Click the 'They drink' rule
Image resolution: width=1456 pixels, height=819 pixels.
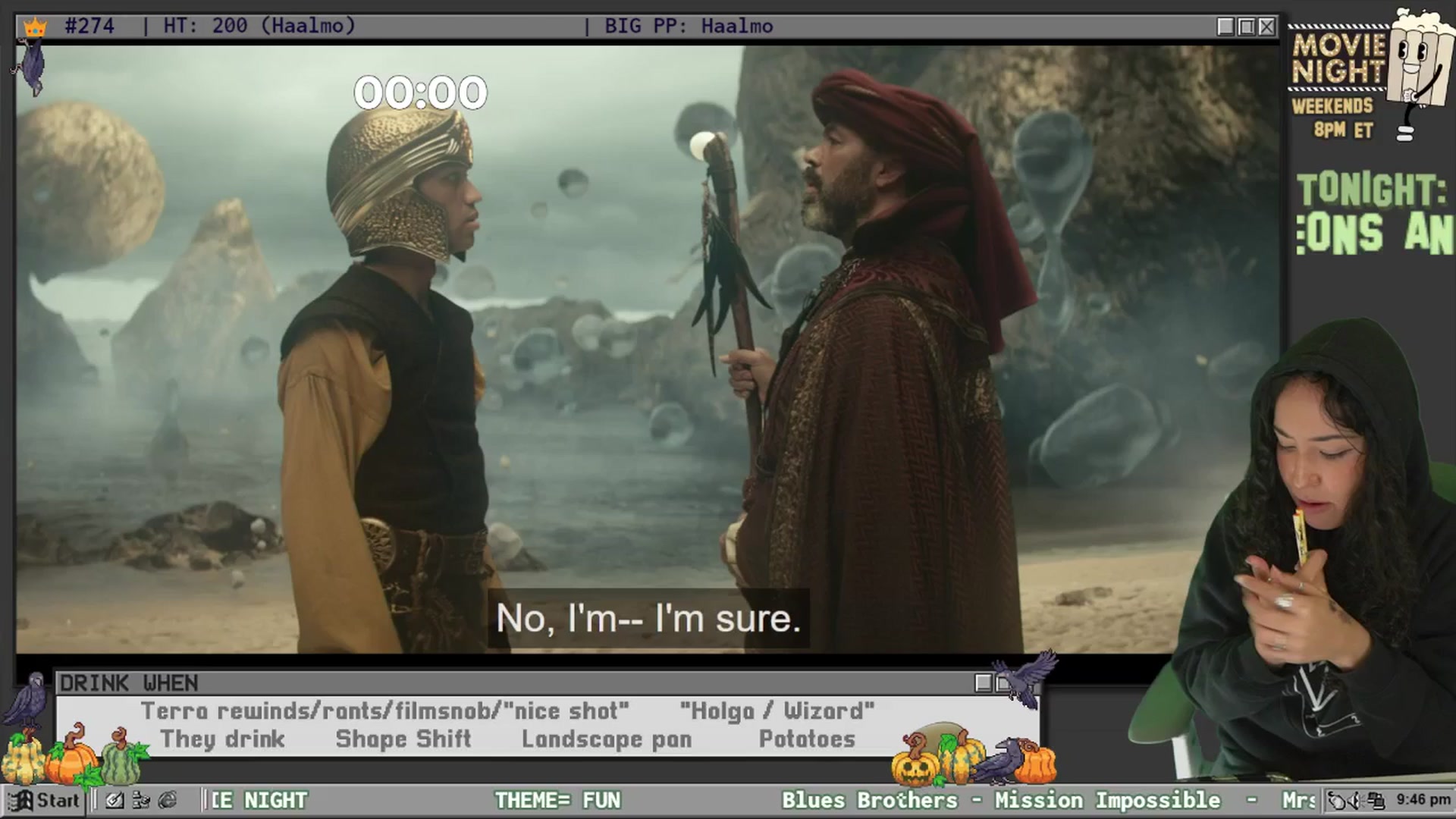pyautogui.click(x=222, y=739)
